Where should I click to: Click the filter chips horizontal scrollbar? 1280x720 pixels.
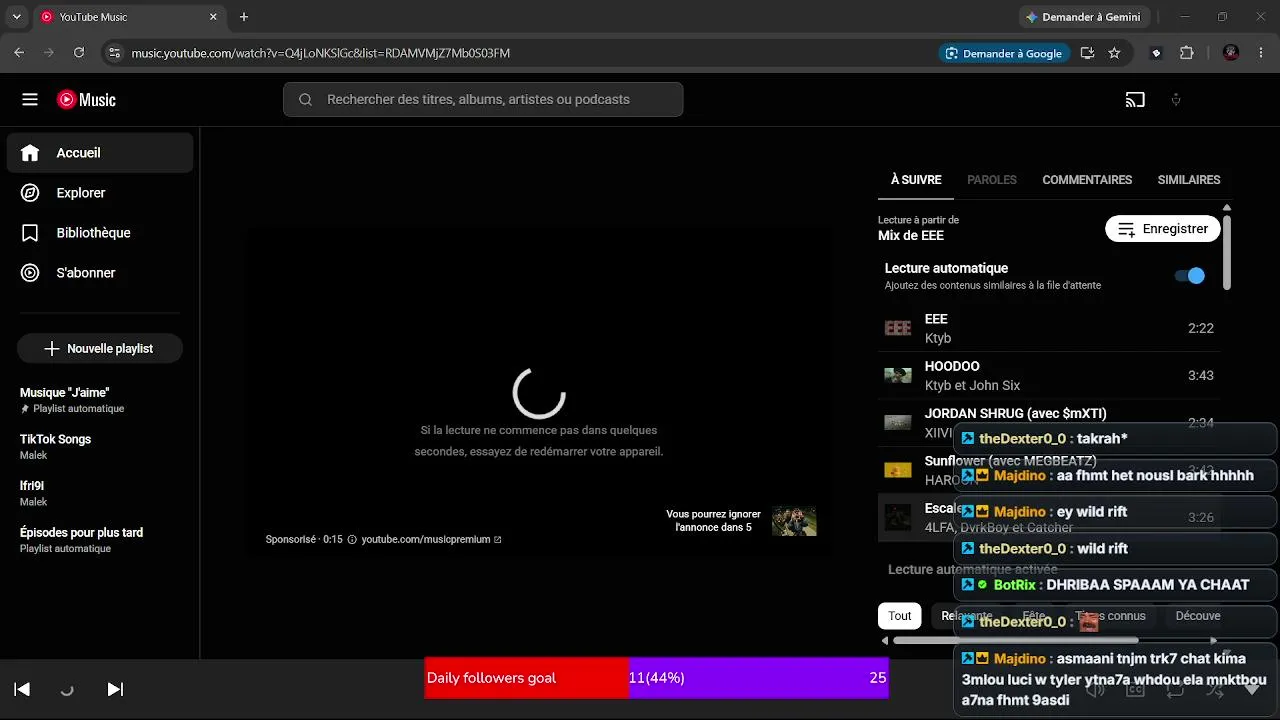tap(1016, 640)
